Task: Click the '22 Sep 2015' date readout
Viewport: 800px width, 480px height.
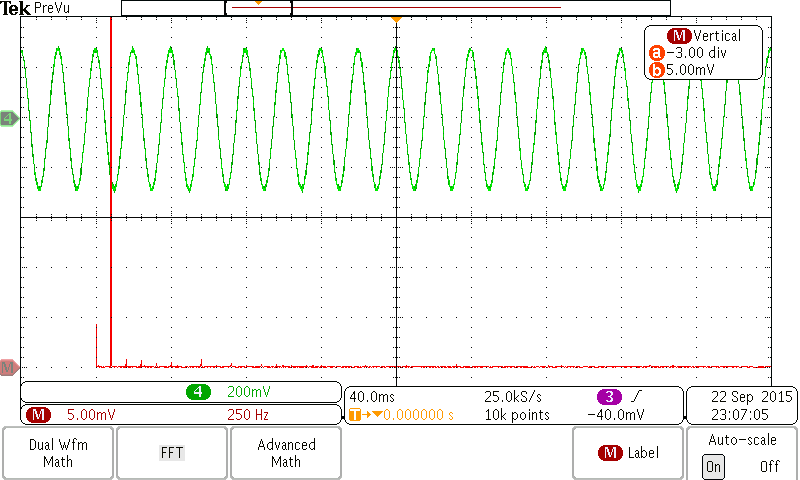Action: pyautogui.click(x=752, y=396)
